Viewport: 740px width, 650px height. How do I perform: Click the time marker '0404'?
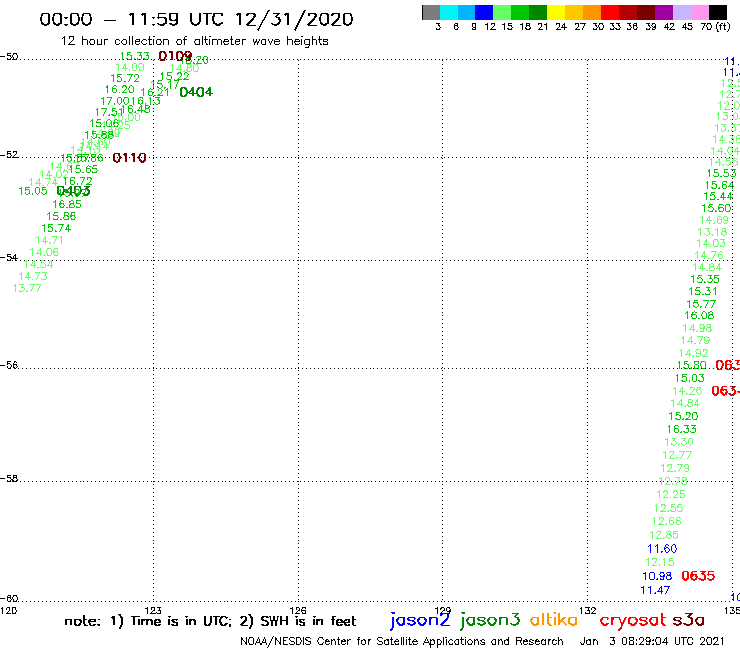196,92
